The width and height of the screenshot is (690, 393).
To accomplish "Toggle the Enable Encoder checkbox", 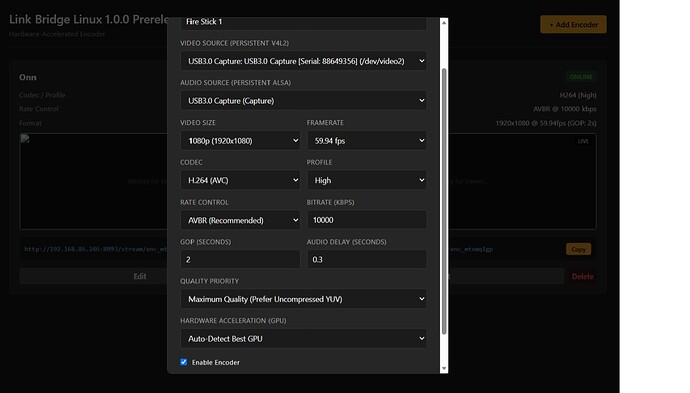I will 184,362.
